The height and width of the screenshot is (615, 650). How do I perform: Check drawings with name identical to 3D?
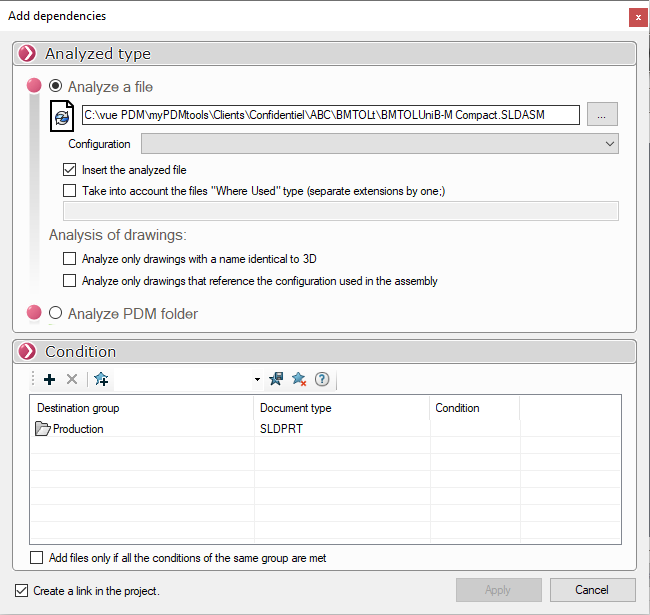point(69,258)
